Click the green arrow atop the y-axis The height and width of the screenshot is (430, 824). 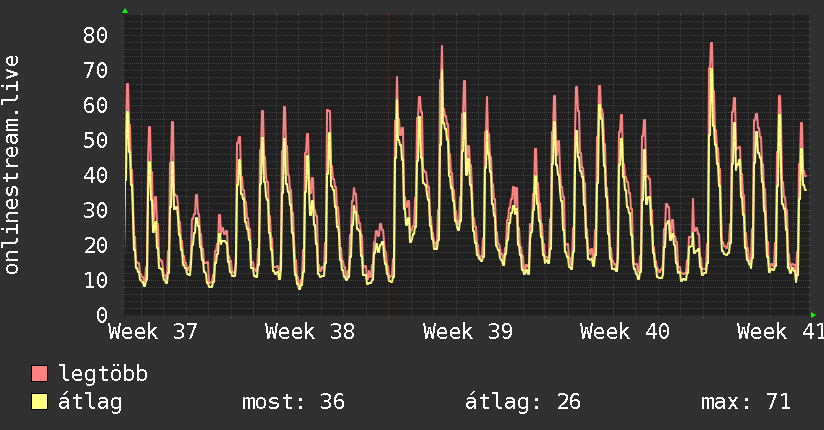pos(125,11)
